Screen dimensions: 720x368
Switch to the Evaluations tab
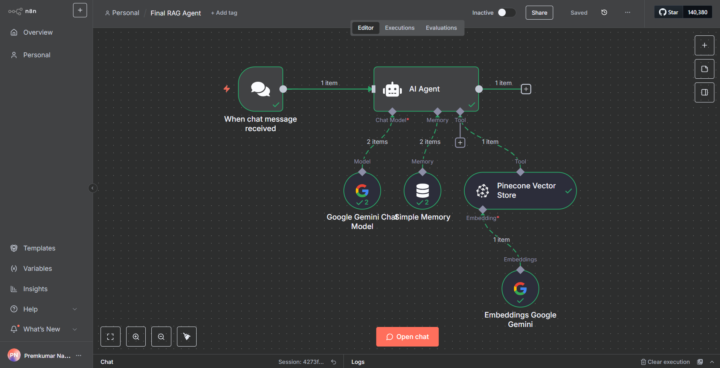click(x=441, y=28)
